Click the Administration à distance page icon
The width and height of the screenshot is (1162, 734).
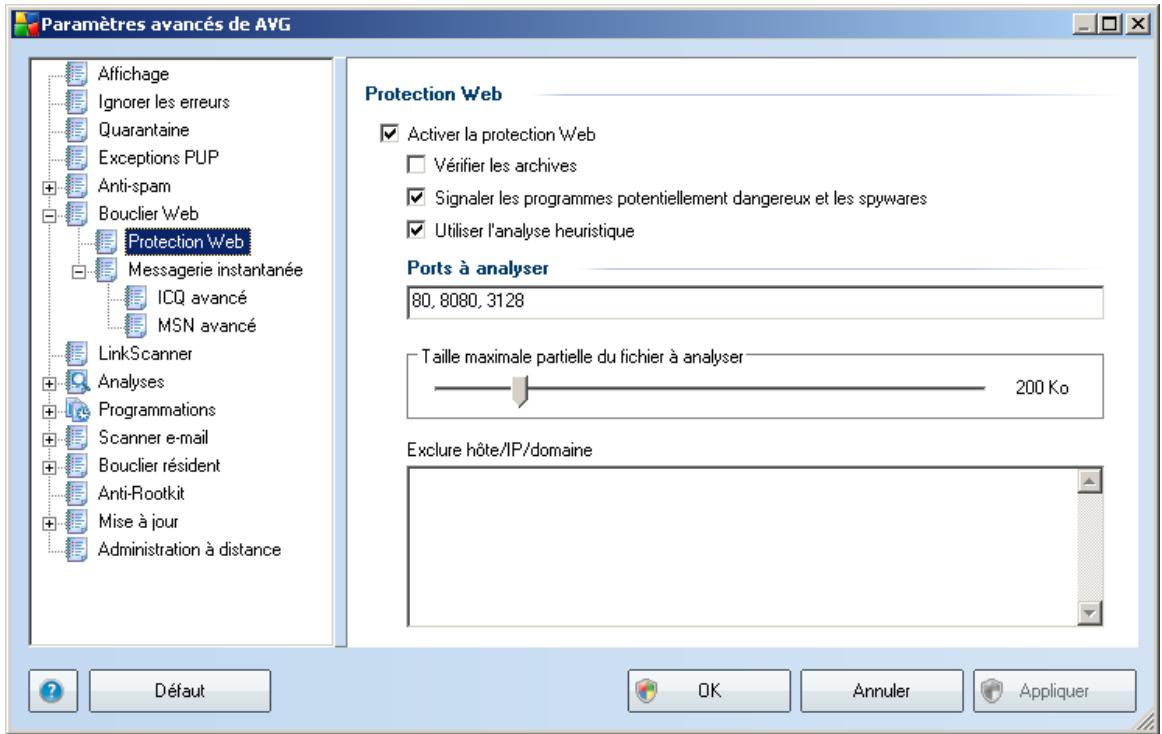click(76, 549)
